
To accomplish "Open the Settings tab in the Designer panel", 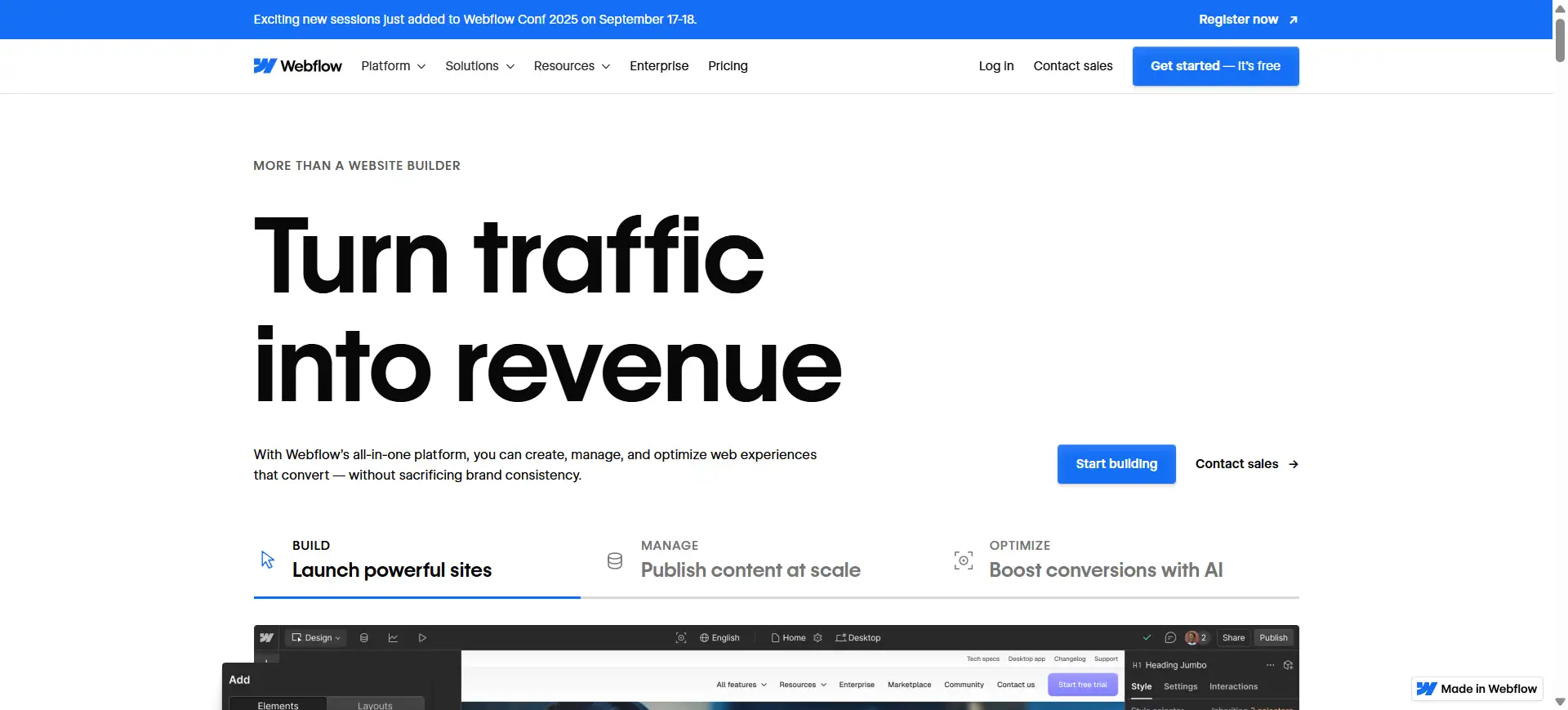I will tap(1181, 687).
